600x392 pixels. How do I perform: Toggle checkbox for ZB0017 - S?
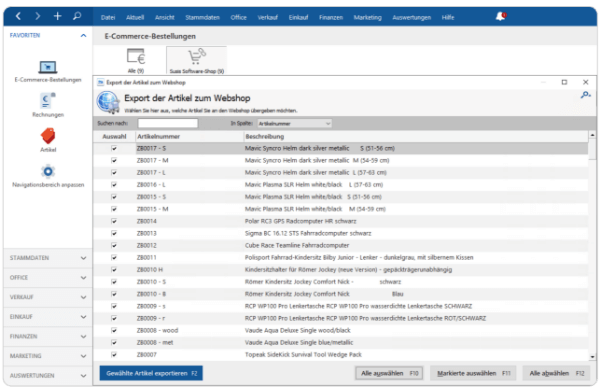click(x=114, y=148)
